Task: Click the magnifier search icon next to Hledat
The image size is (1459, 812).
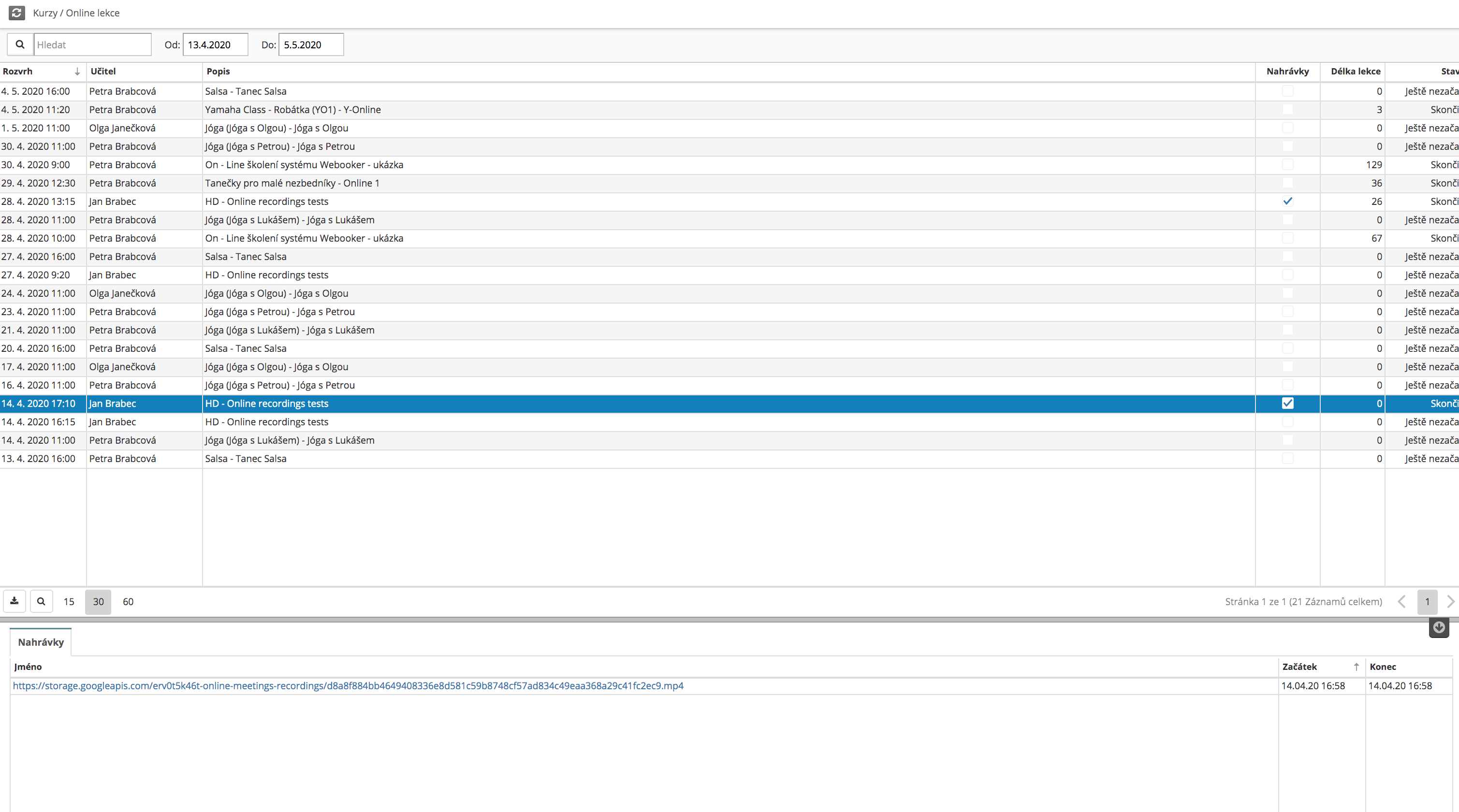Action: [x=20, y=45]
